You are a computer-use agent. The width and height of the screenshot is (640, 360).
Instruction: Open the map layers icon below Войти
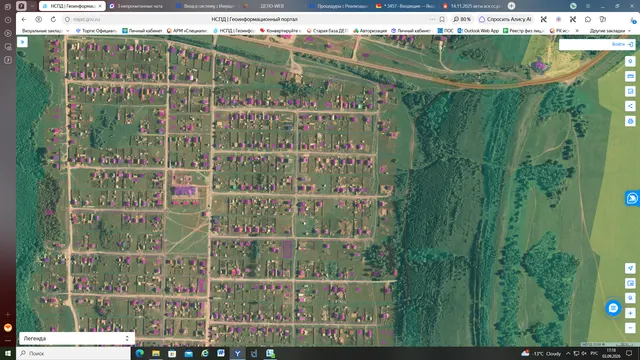[x=630, y=61]
